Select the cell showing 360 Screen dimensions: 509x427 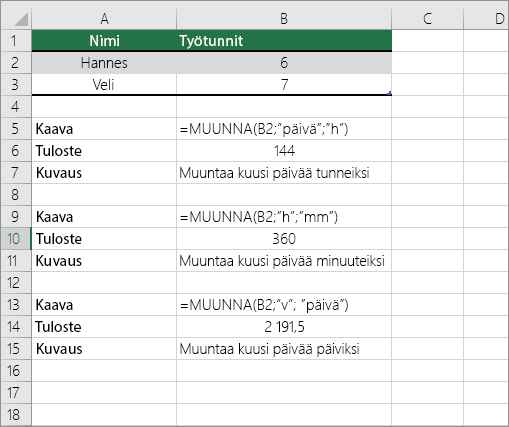pos(284,239)
